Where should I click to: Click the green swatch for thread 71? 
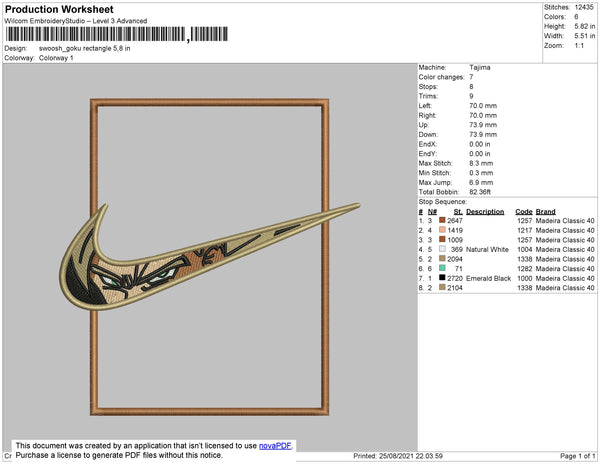tap(442, 268)
